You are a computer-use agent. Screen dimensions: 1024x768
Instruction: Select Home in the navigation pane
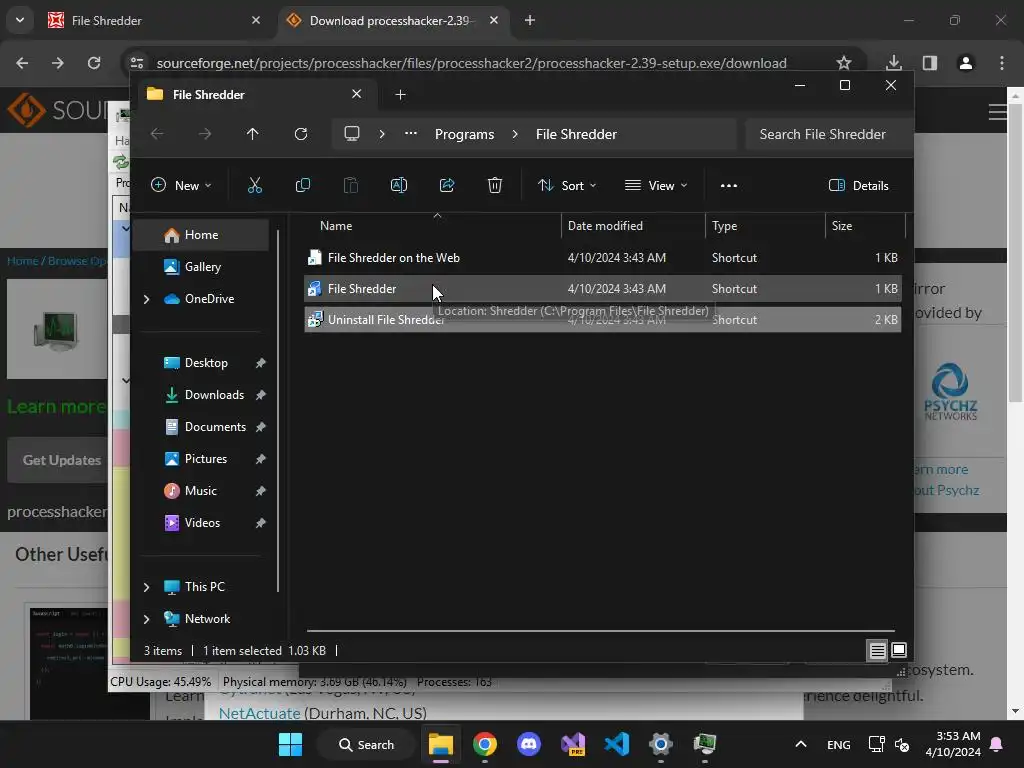tap(201, 235)
